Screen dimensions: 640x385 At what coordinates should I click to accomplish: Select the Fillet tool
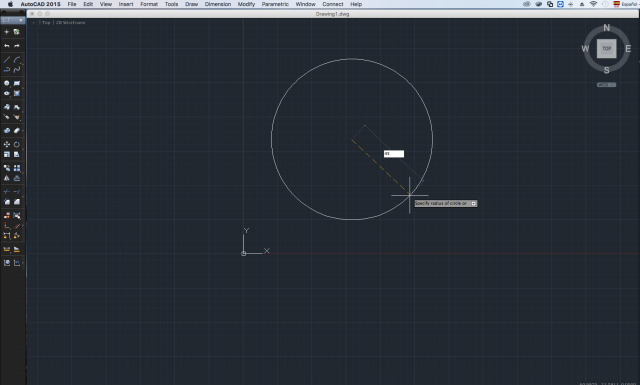coord(7,202)
